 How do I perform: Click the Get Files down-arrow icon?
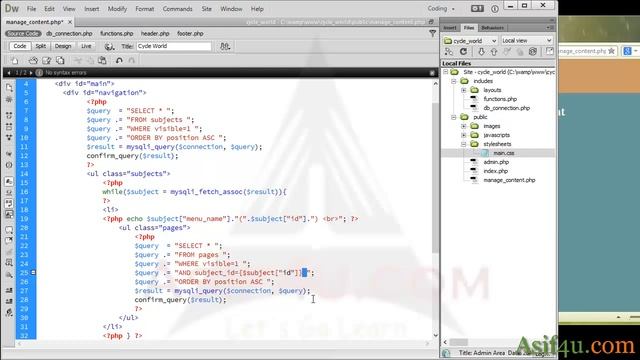[481, 51]
